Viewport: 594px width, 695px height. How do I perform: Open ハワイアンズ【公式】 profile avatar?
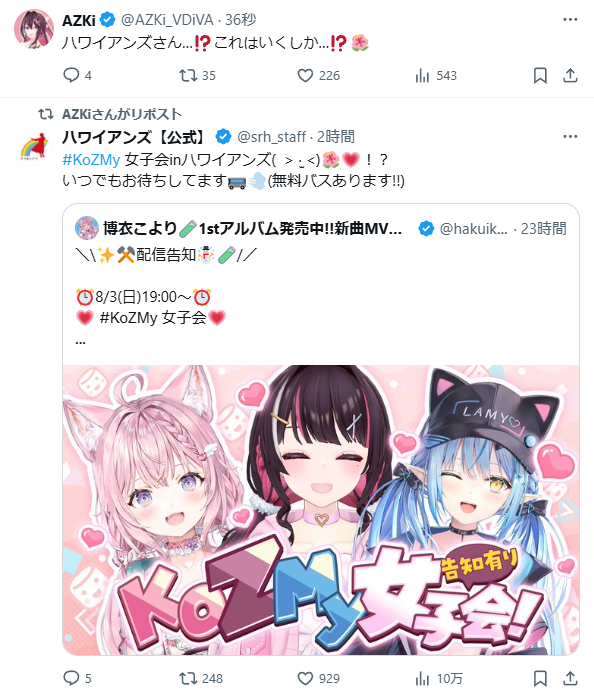[x=34, y=147]
